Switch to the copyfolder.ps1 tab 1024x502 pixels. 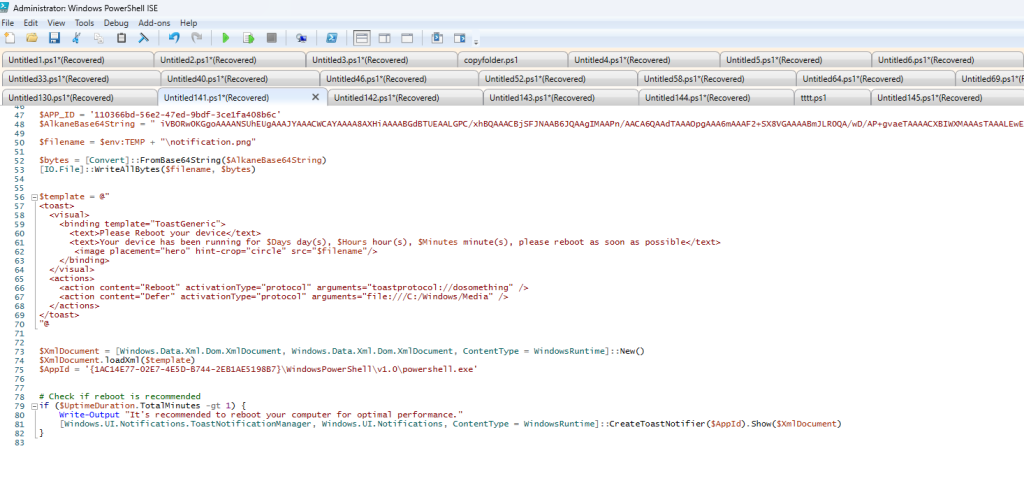(491, 60)
